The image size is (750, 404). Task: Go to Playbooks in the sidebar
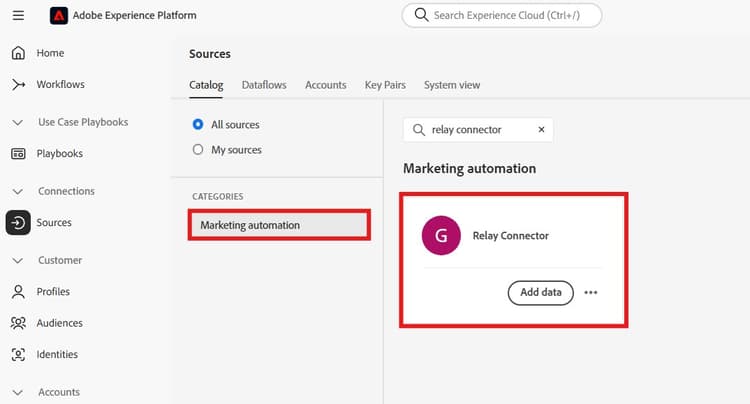pos(59,154)
